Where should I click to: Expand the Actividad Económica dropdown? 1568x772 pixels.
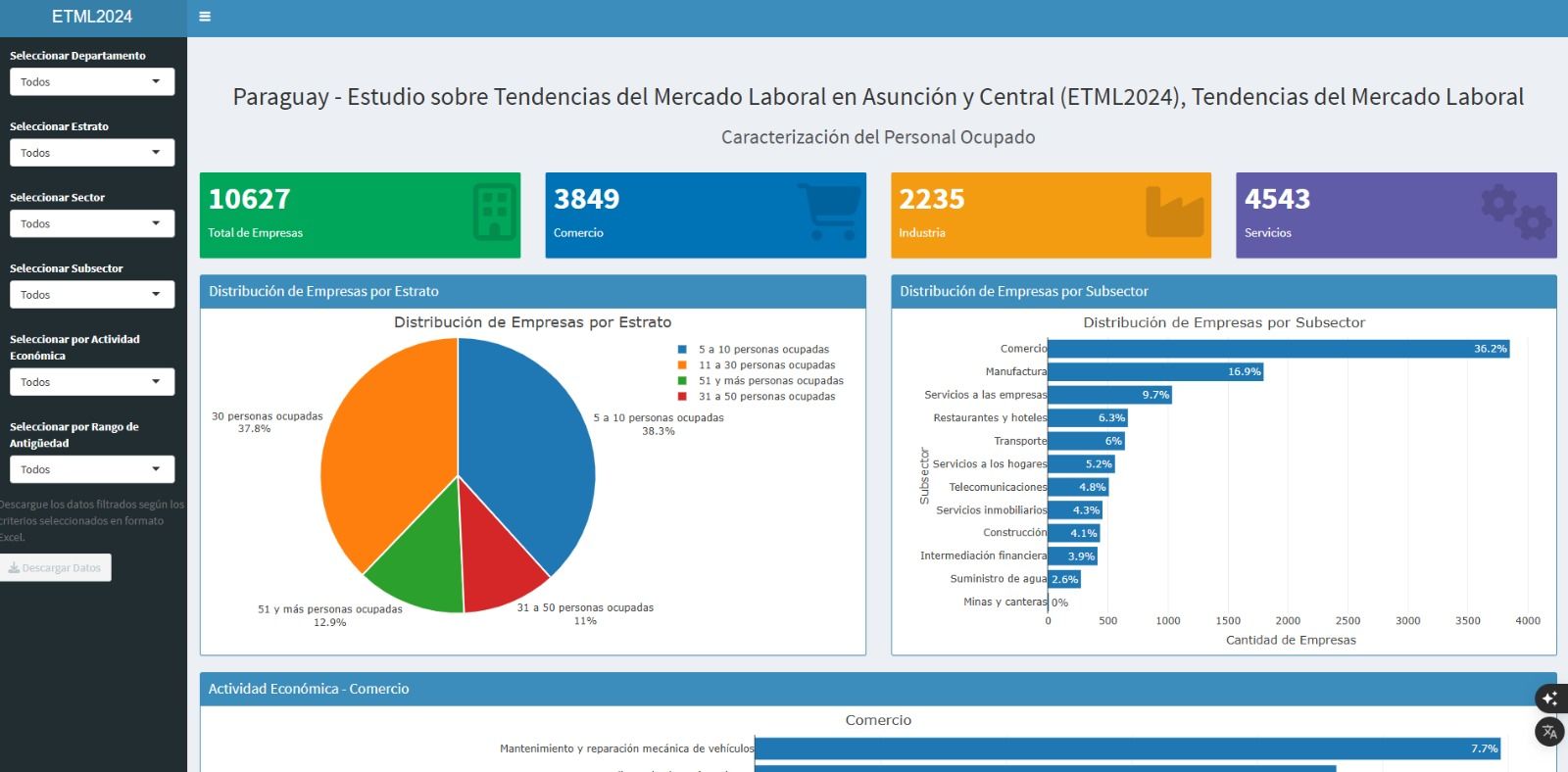(91, 382)
